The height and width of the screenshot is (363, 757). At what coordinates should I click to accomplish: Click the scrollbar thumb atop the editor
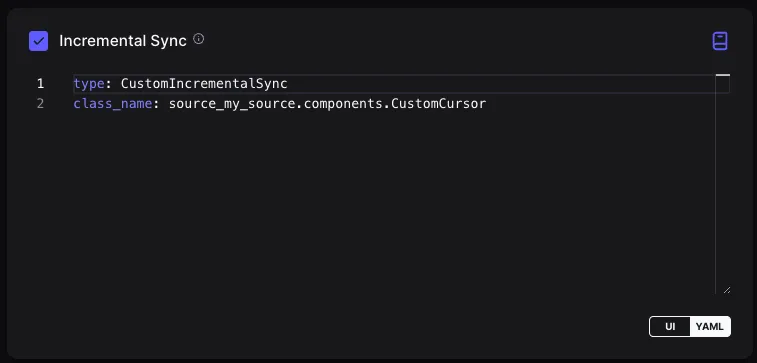click(x=723, y=75)
